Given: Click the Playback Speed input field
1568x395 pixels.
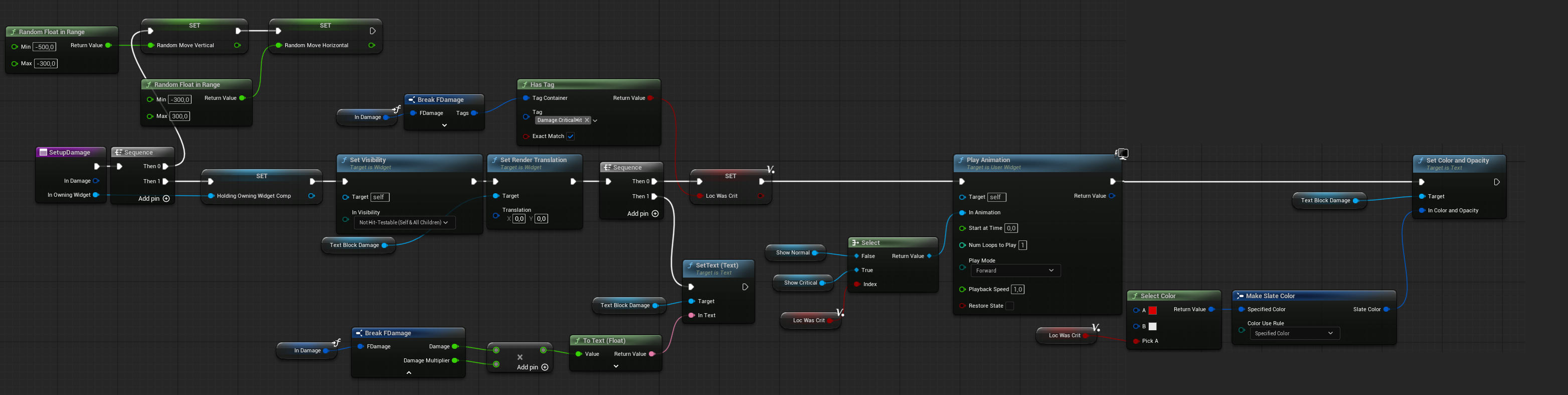Looking at the screenshot, I should pyautogui.click(x=1018, y=290).
